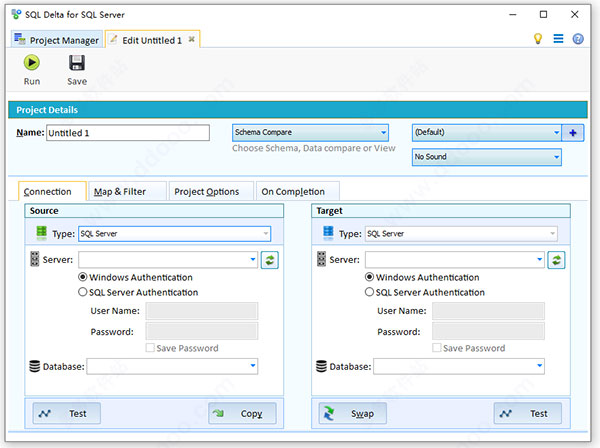This screenshot has width=600, height=448.
Task: Open the No Sound dropdown
Action: (487, 157)
